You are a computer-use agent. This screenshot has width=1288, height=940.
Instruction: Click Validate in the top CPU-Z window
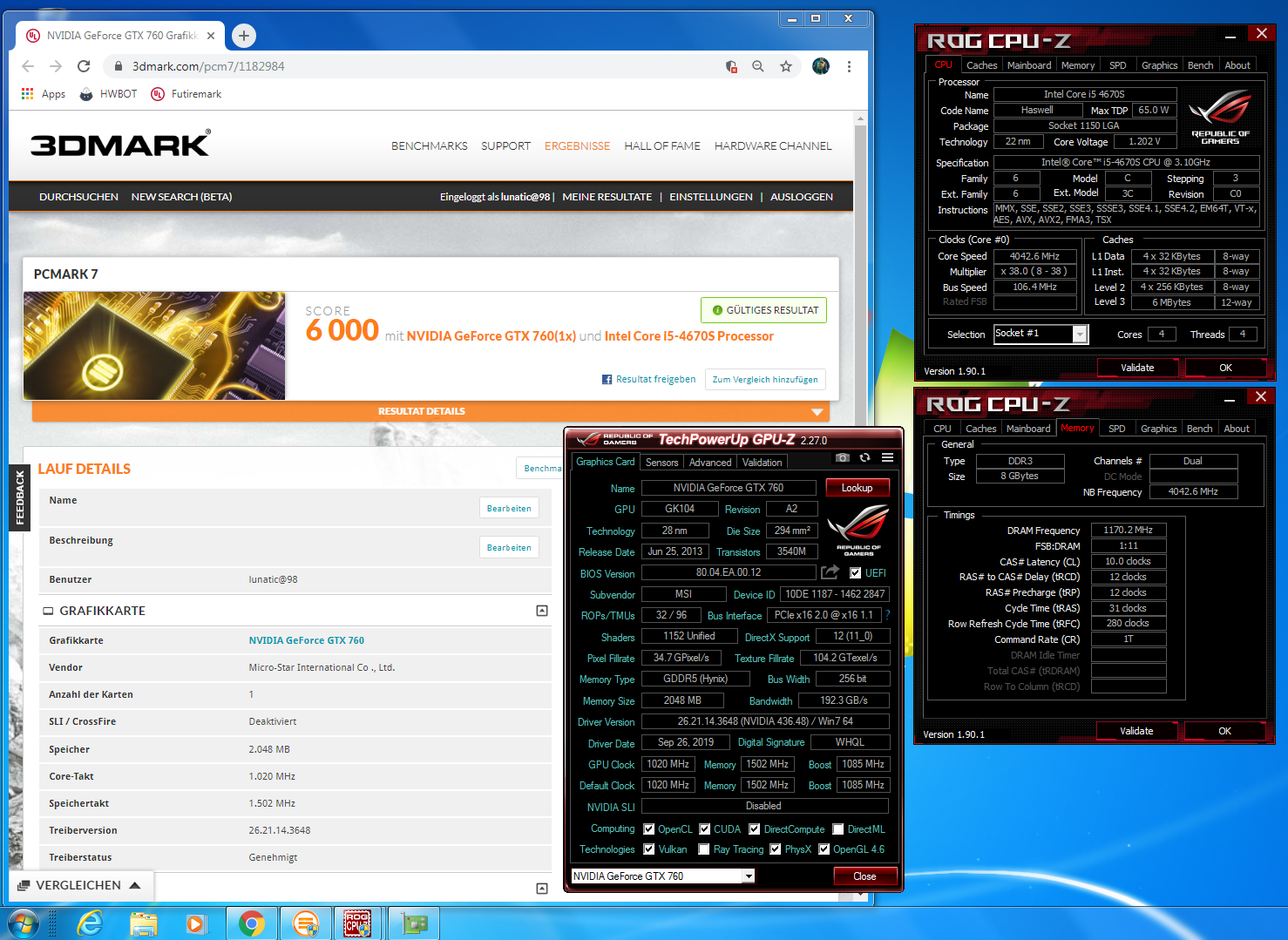(x=1137, y=368)
